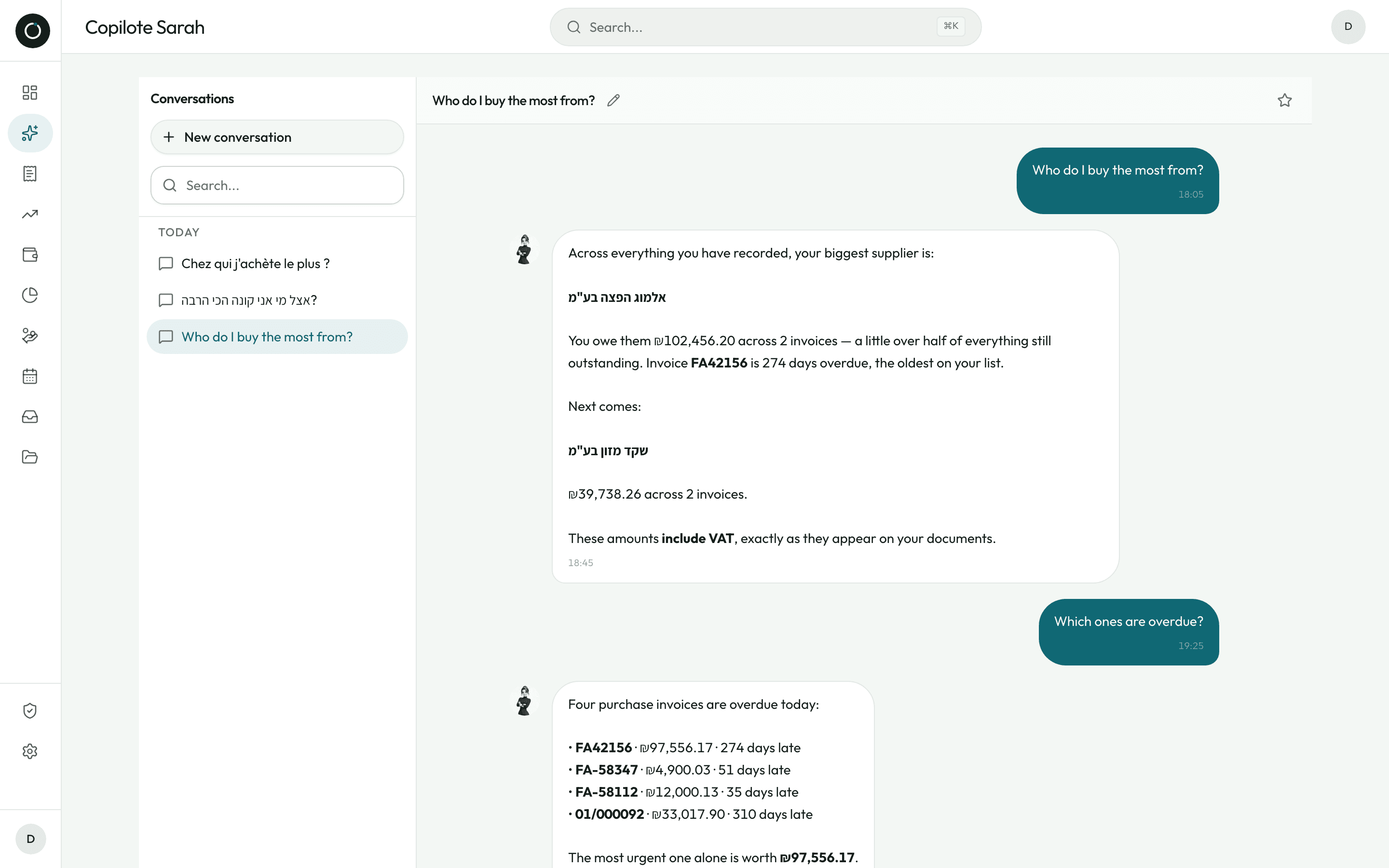Click the "Who do I buy the most from?" bubble
Viewport: 1389px width, 868px height.
(x=1117, y=181)
